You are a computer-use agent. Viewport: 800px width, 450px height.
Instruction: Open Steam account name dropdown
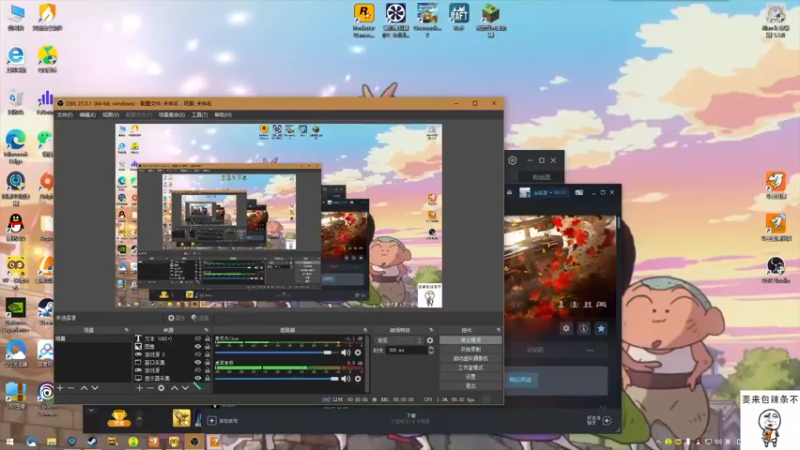click(x=550, y=192)
